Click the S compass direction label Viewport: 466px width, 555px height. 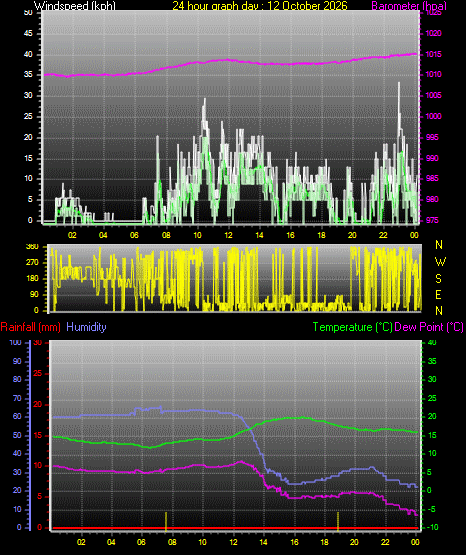439,279
